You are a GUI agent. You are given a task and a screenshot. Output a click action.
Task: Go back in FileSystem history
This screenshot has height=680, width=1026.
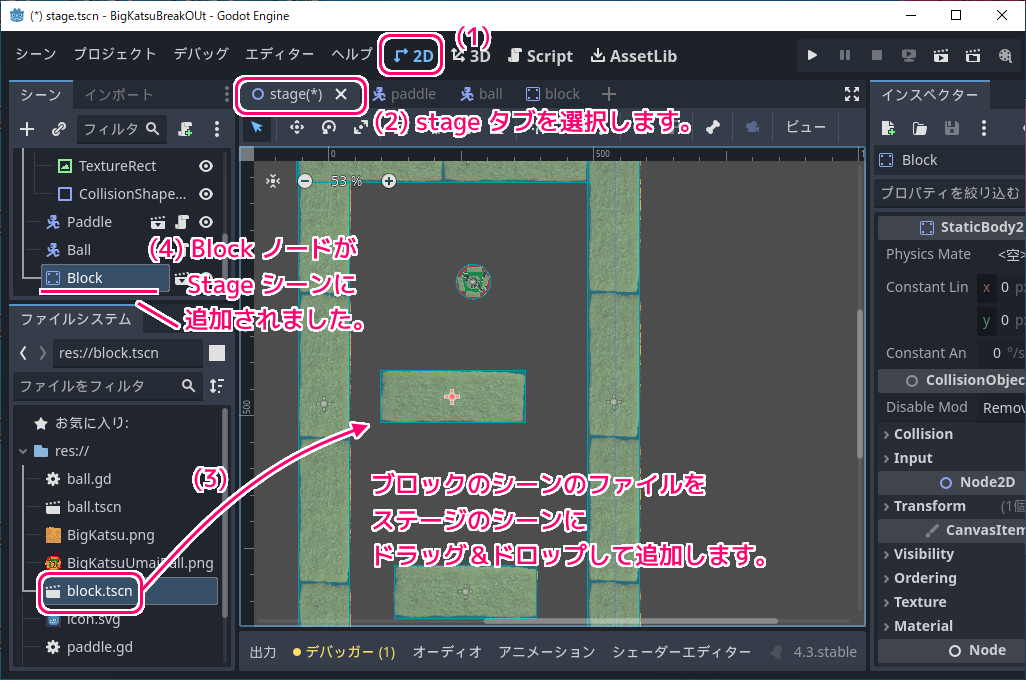[24, 353]
